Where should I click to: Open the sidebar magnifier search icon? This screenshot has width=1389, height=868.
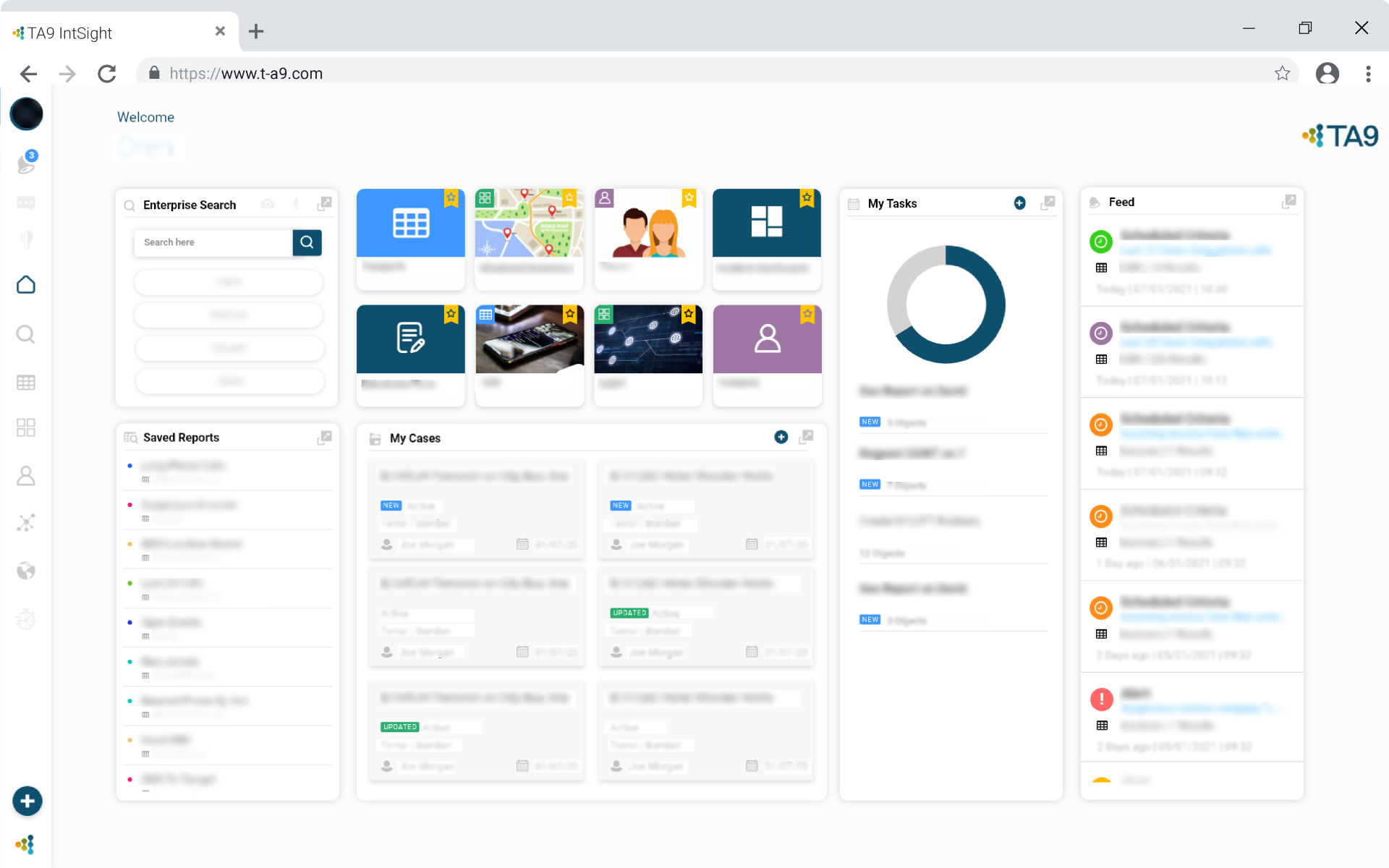click(x=26, y=334)
